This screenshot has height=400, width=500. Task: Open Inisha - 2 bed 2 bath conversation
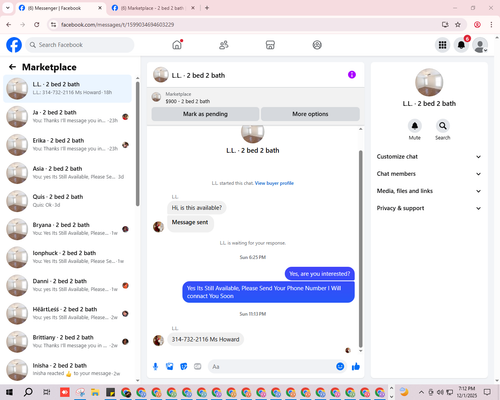pos(67,369)
